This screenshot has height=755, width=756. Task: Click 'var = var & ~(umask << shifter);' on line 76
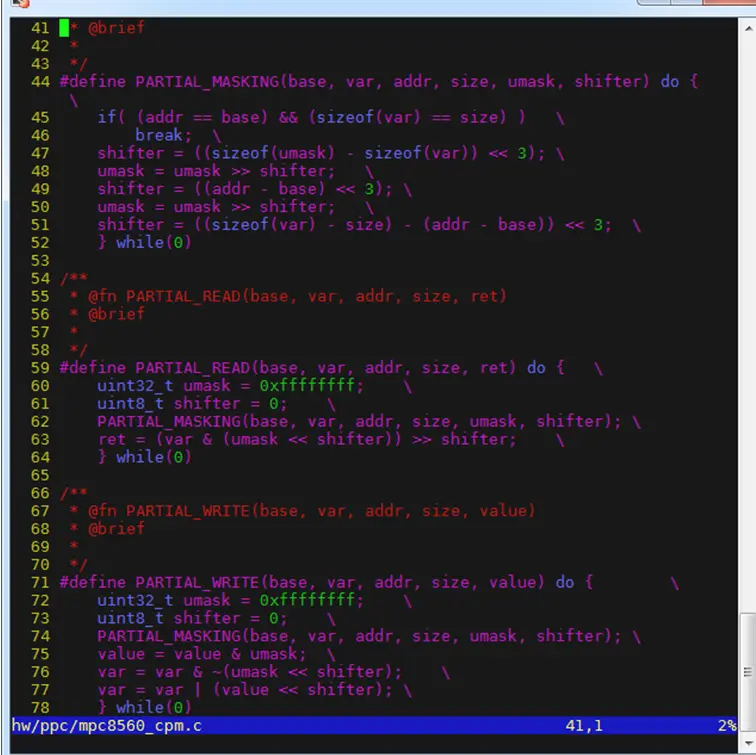249,672
